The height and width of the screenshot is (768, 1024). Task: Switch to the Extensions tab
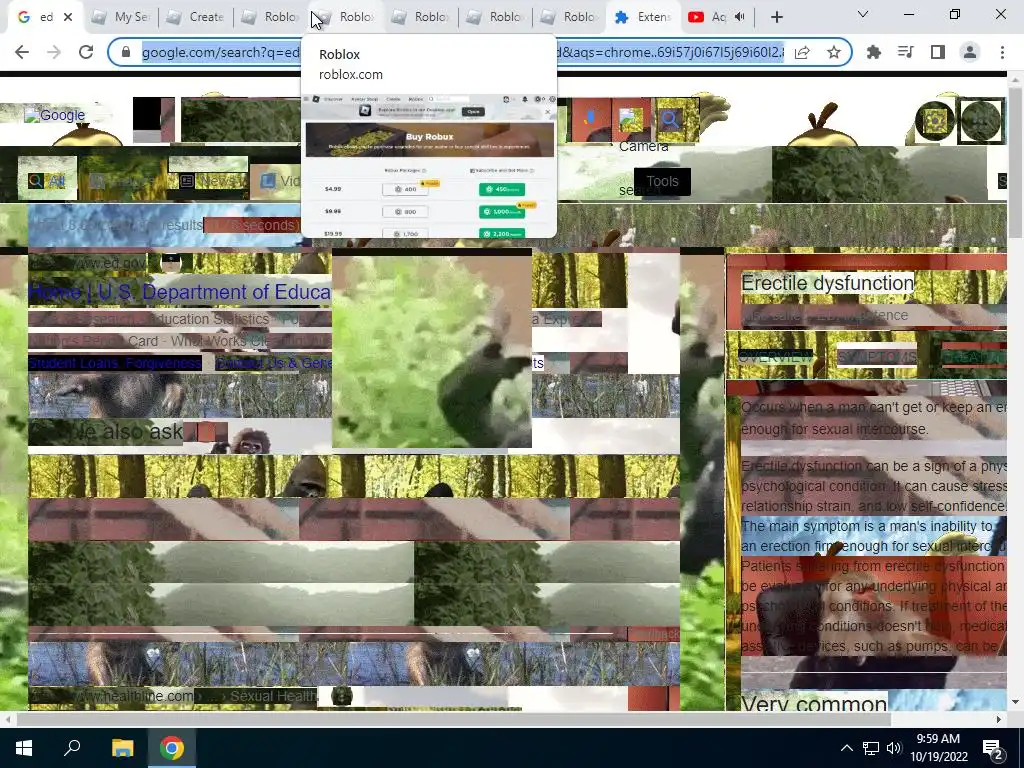pyautogui.click(x=643, y=17)
